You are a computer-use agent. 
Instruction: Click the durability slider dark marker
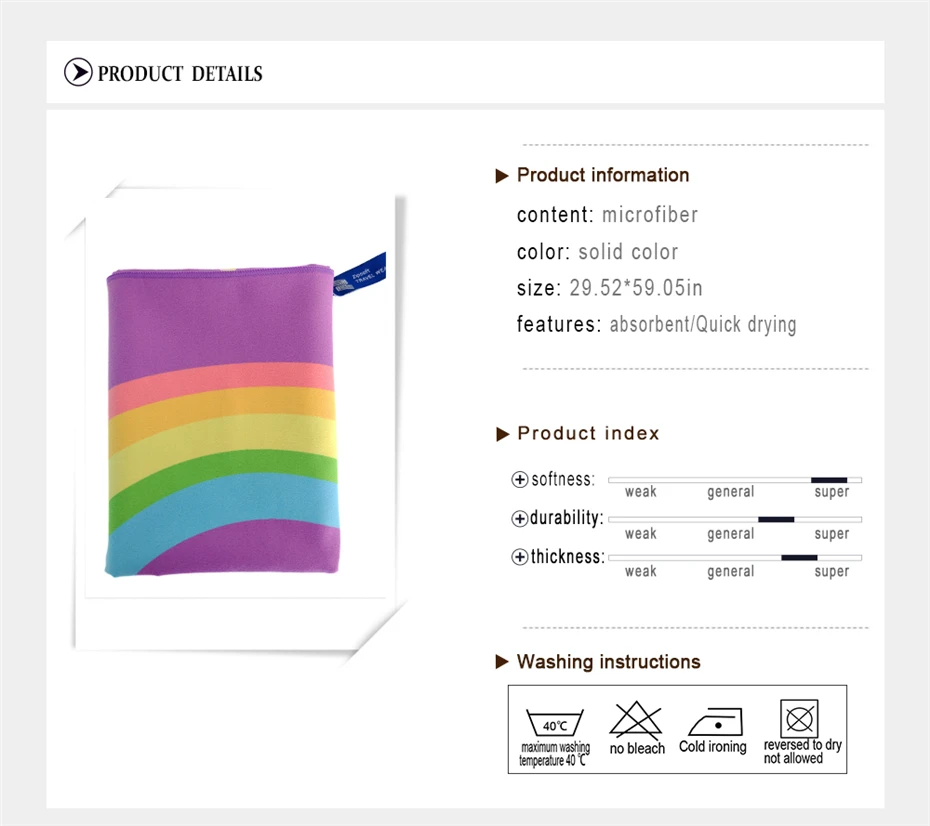(x=776, y=519)
